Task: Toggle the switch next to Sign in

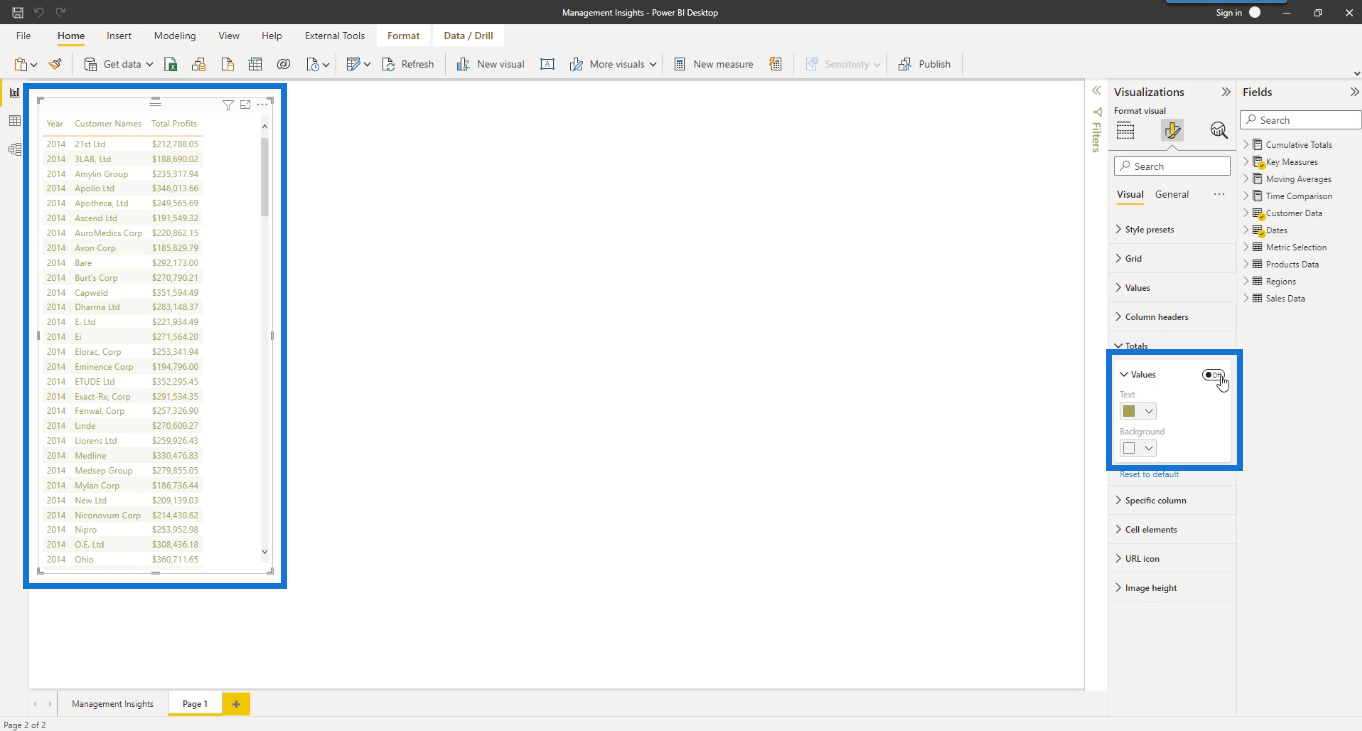Action: [1255, 12]
